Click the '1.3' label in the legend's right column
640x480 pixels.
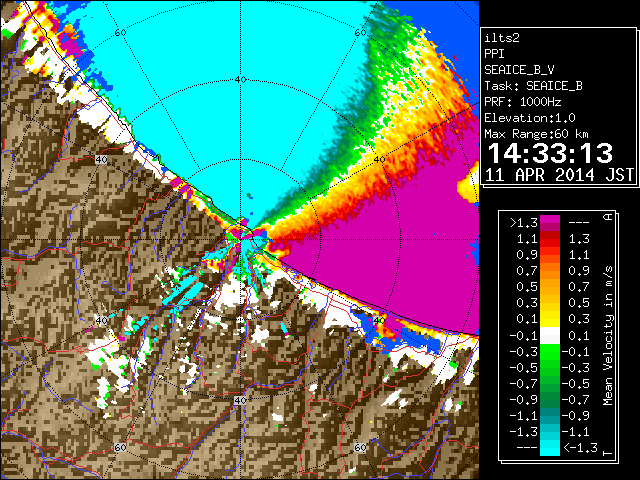(579, 239)
